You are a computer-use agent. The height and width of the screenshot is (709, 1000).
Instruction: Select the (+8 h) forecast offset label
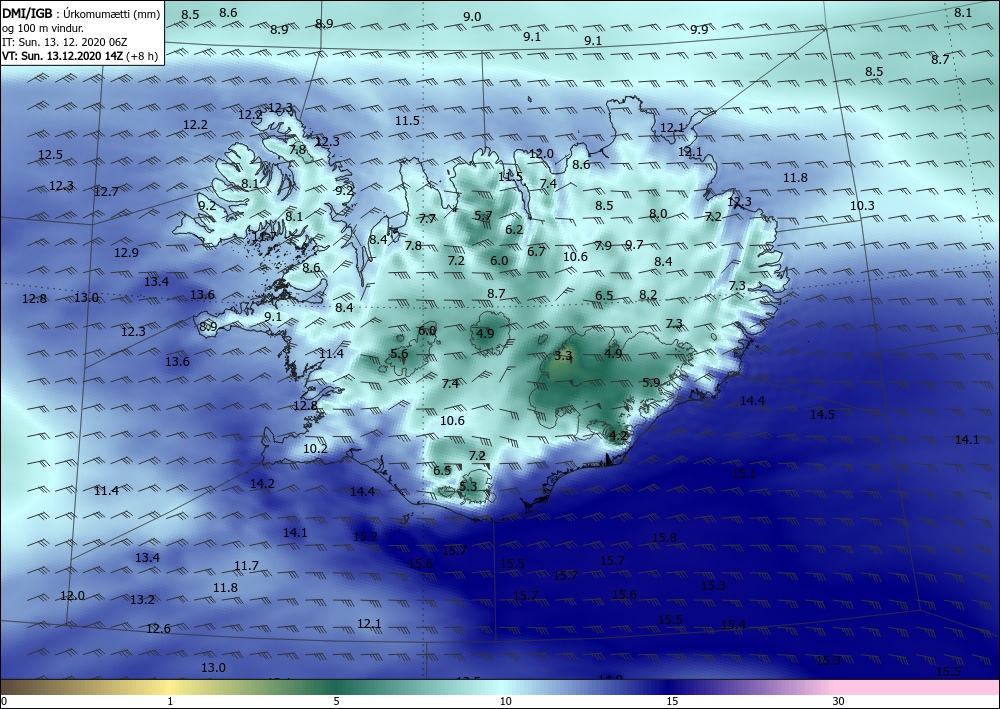[144, 55]
